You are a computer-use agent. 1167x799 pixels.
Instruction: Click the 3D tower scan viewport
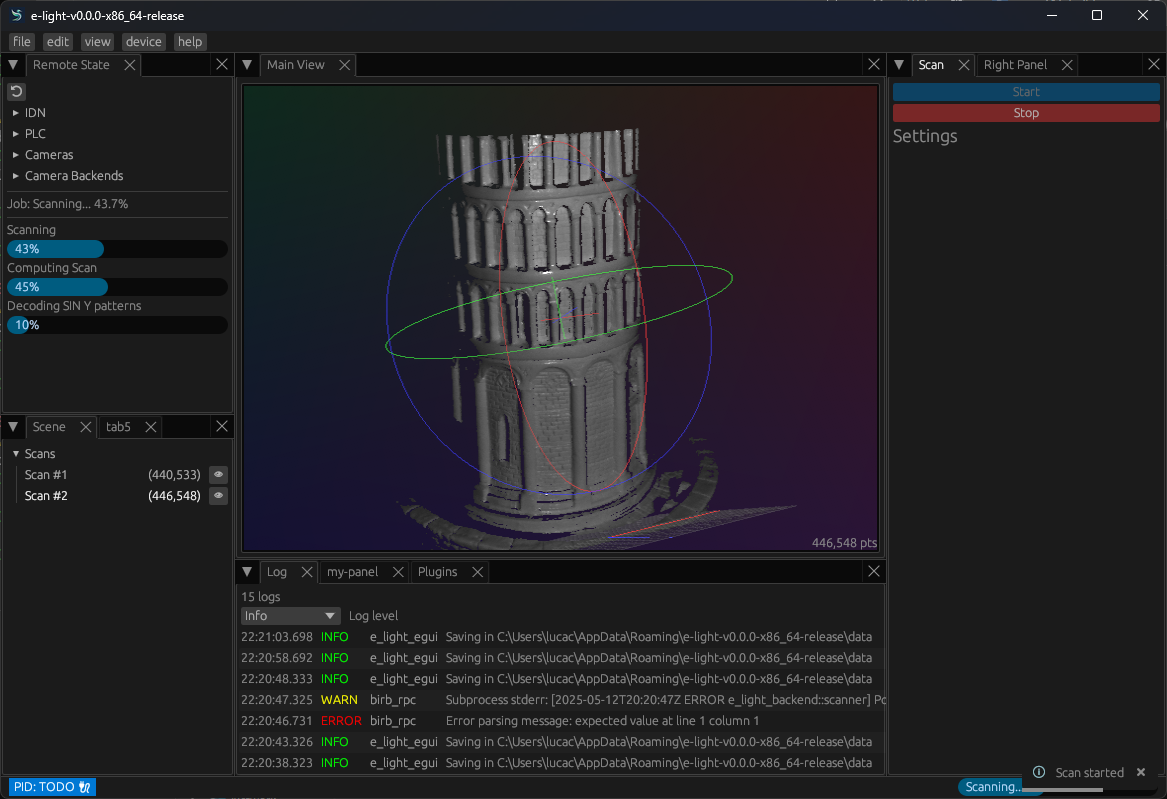point(560,318)
